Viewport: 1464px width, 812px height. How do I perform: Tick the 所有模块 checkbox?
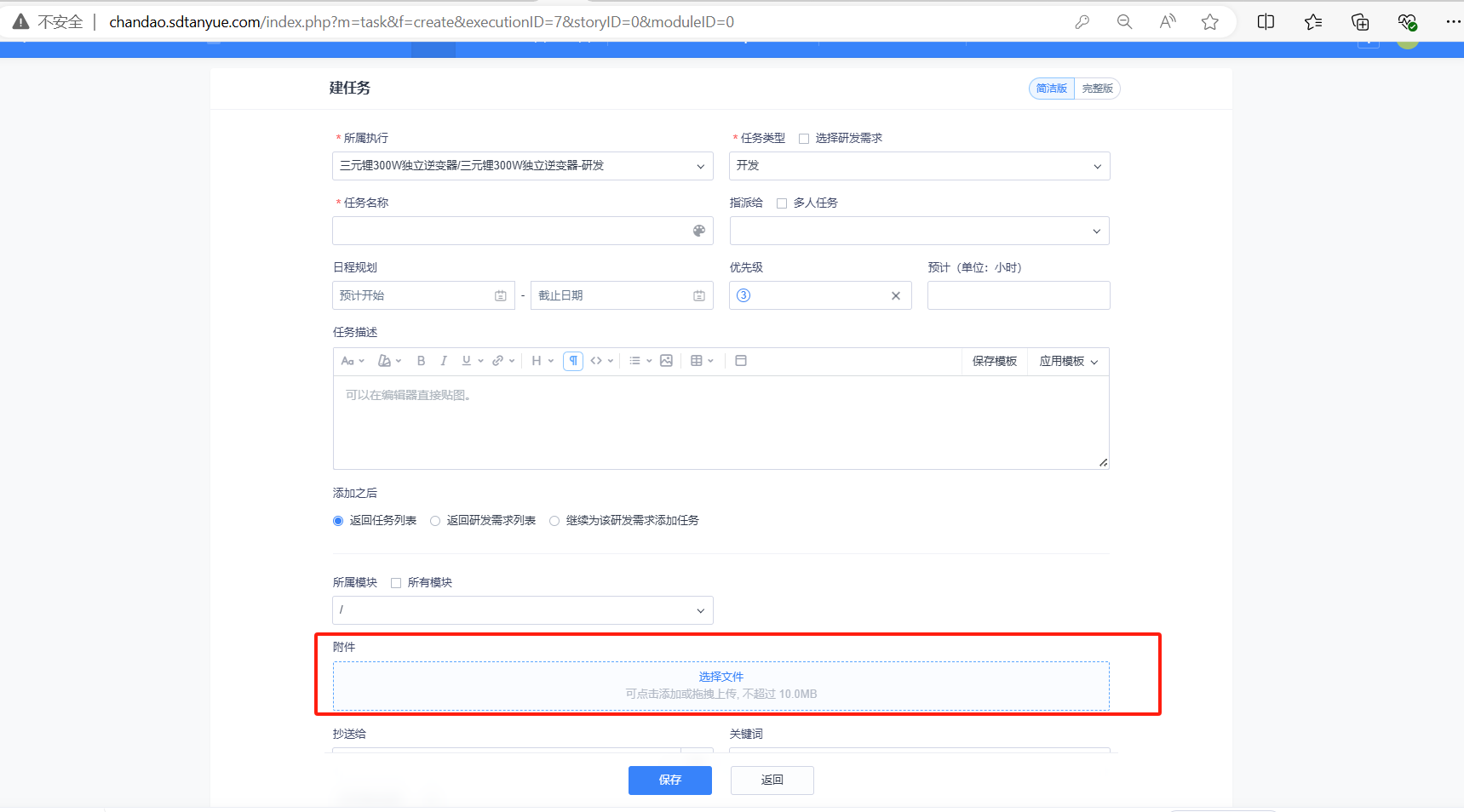tap(396, 583)
